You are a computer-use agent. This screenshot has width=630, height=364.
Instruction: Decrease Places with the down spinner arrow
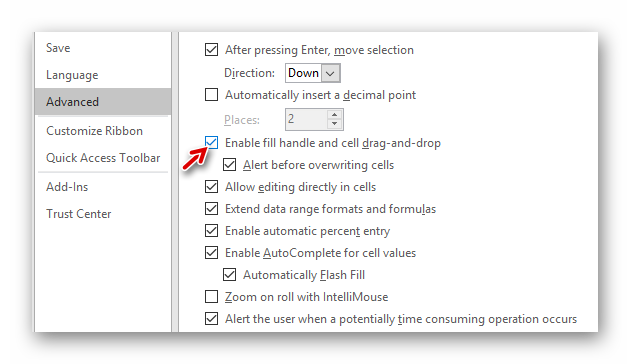click(334, 124)
